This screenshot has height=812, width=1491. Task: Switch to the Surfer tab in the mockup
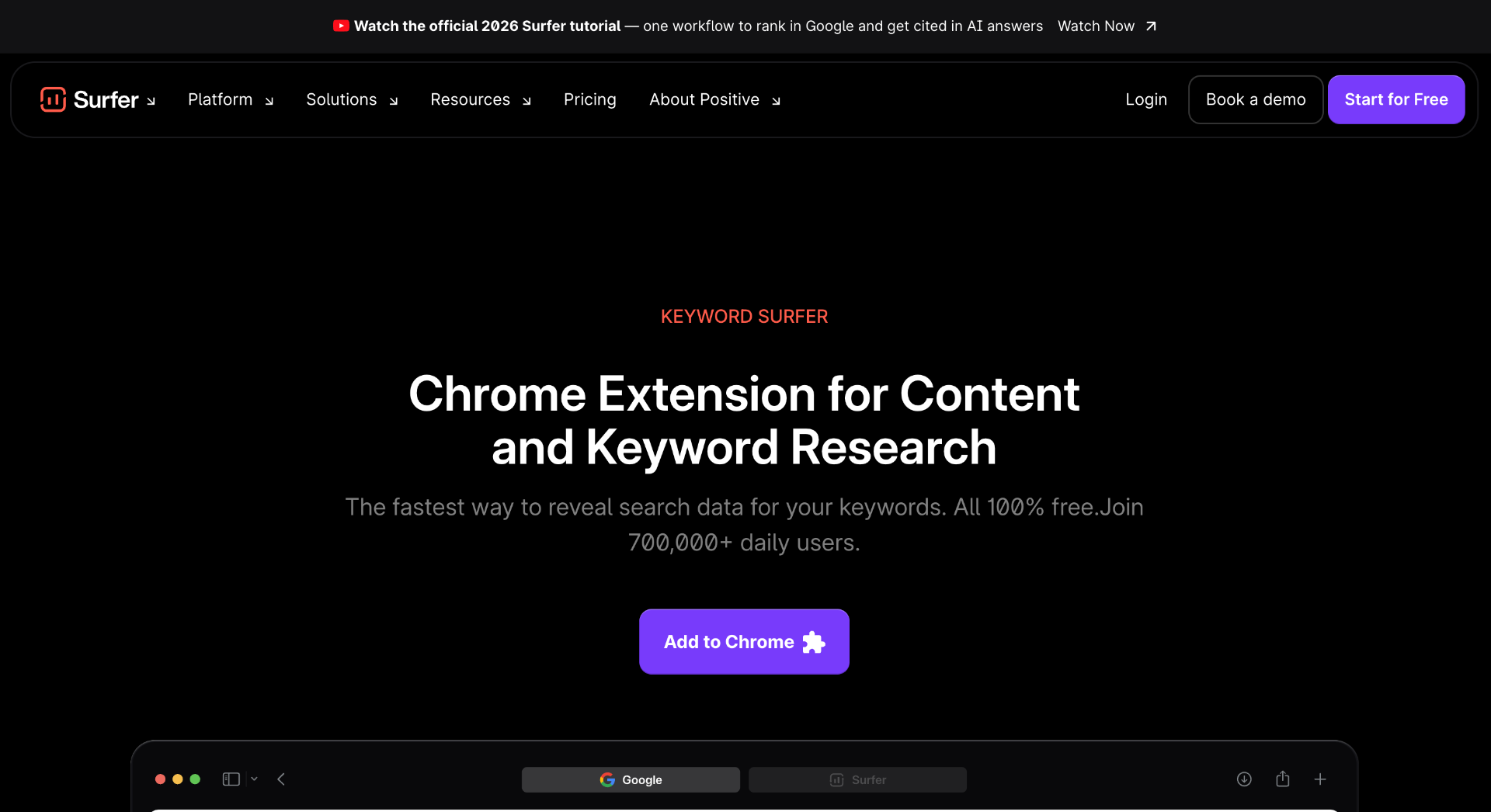pos(857,780)
